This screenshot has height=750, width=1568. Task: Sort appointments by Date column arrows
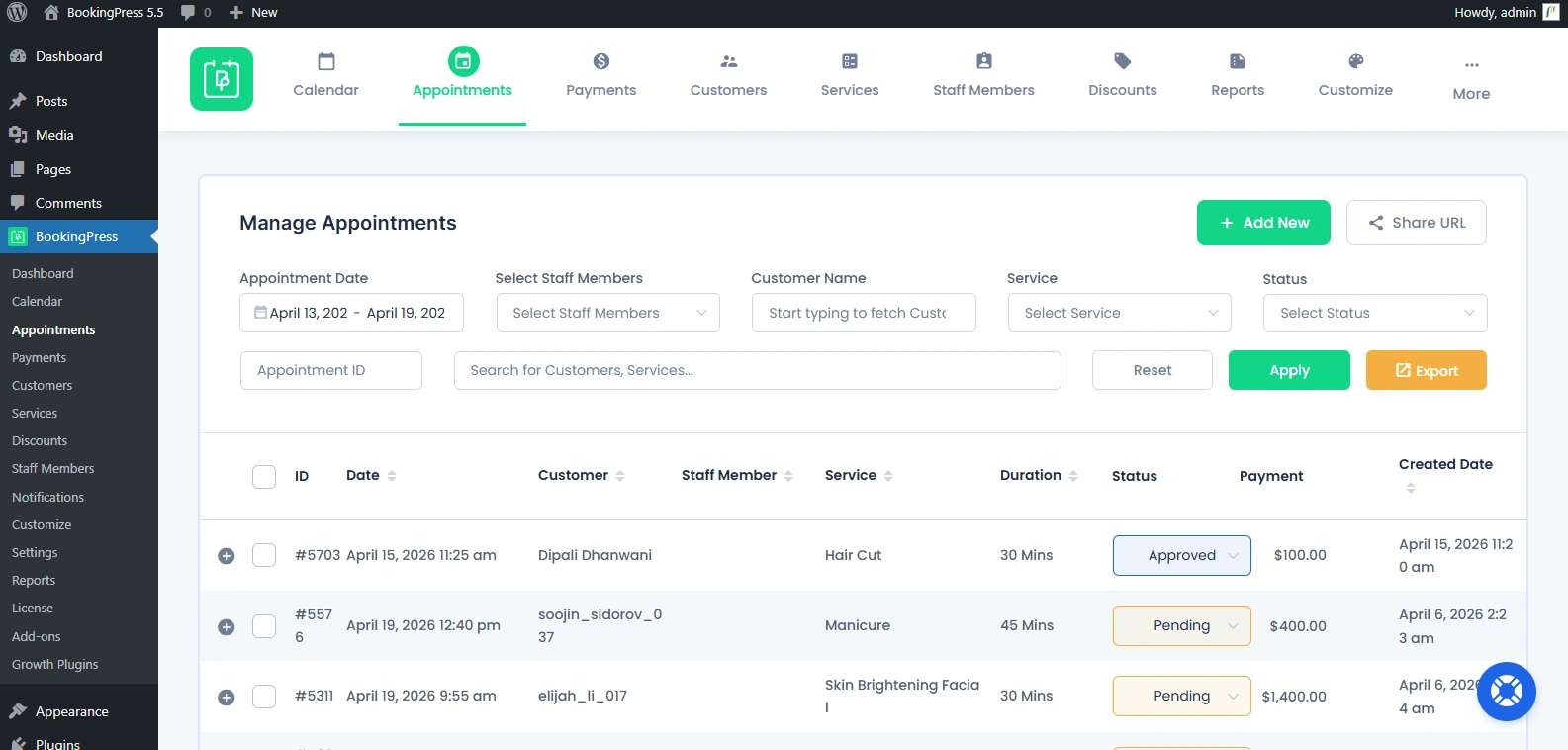coord(392,476)
